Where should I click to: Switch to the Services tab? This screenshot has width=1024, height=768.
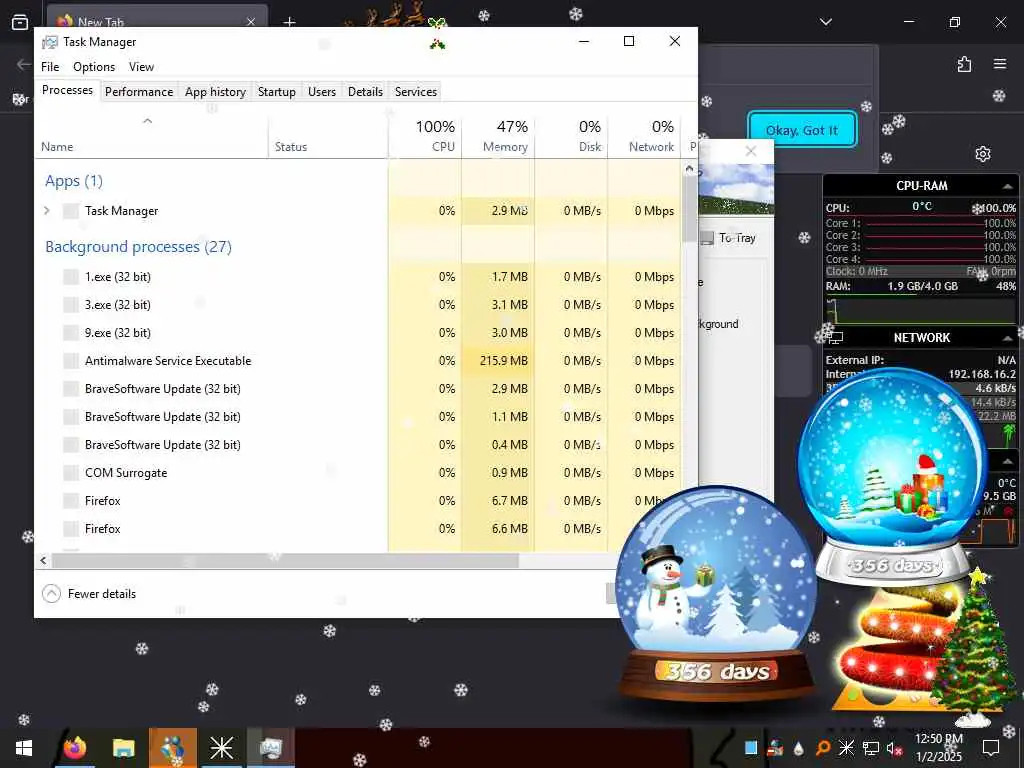pos(416,92)
